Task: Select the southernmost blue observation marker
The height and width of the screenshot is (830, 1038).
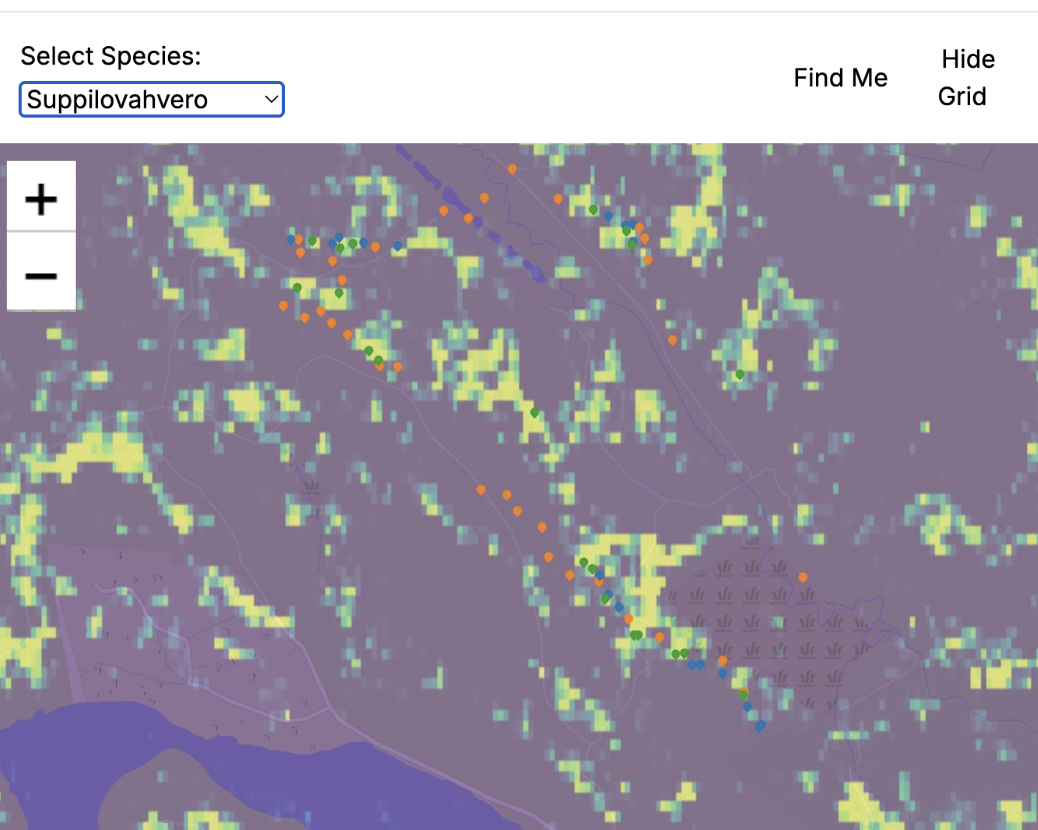Action: [760, 724]
